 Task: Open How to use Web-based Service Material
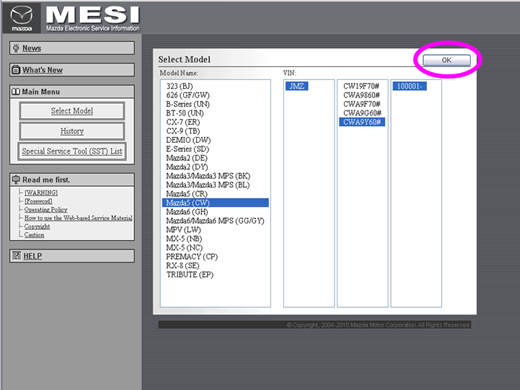click(78, 218)
